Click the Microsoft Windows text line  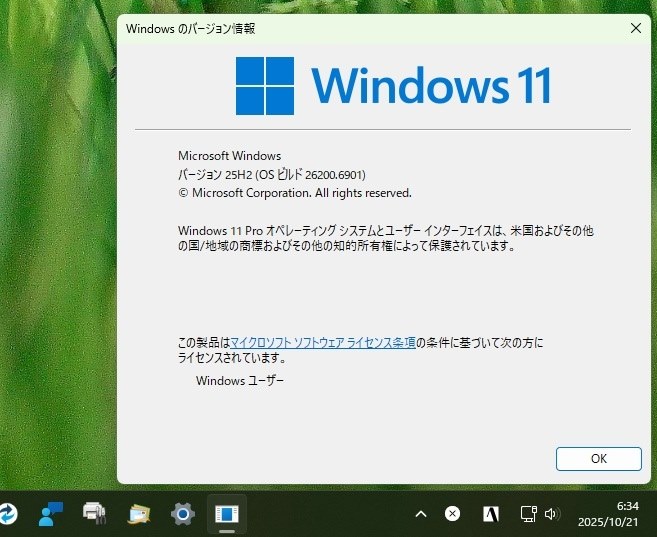230,156
